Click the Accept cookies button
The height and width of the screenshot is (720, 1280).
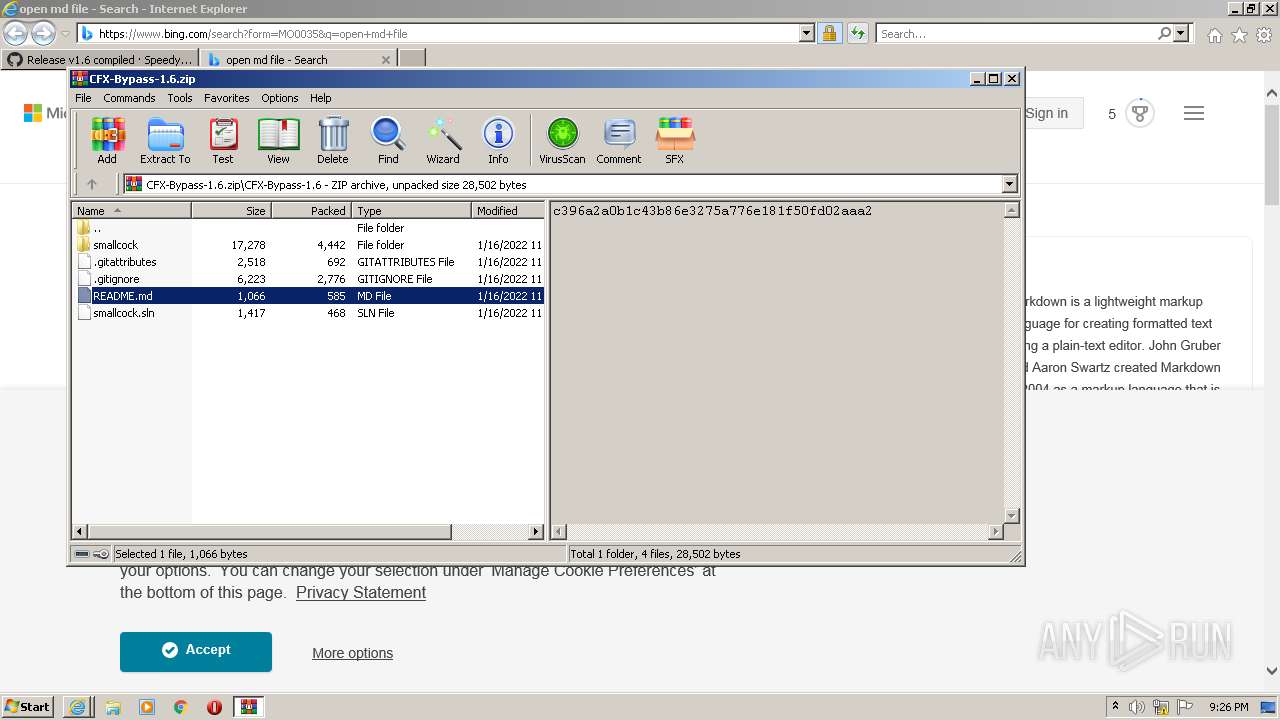(196, 651)
